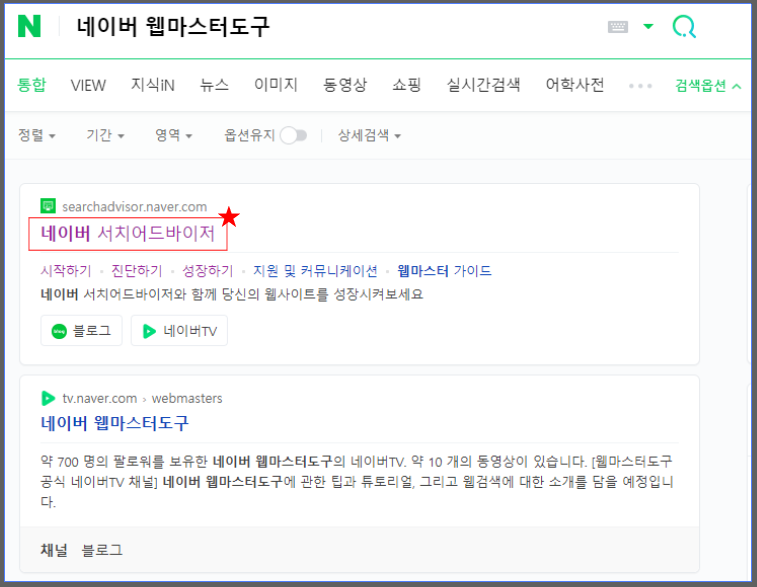Expand the search suggestions dropdown arrow
757x587 pixels.
tap(648, 26)
